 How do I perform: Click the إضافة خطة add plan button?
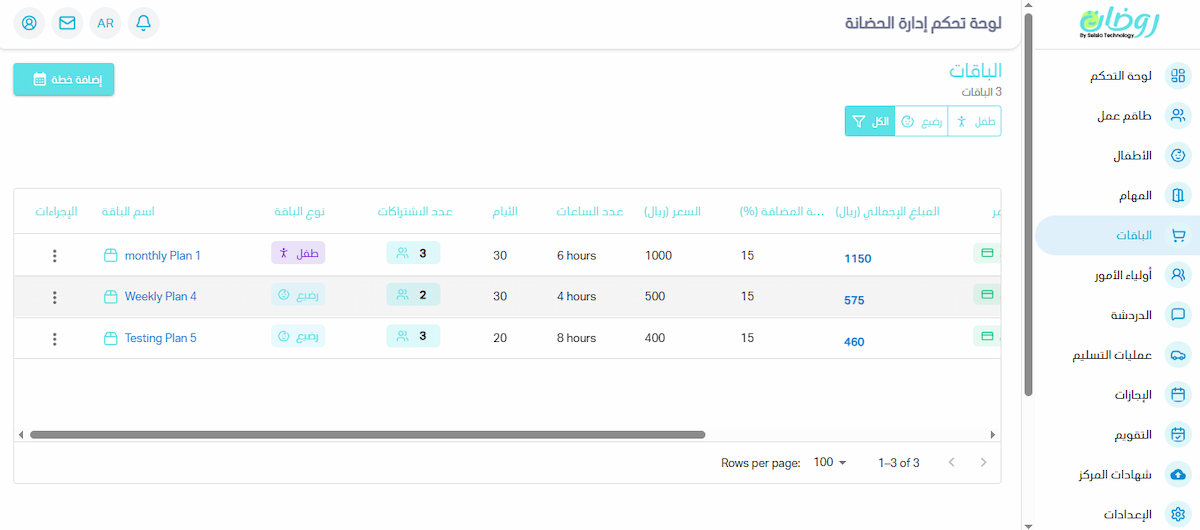coord(64,80)
